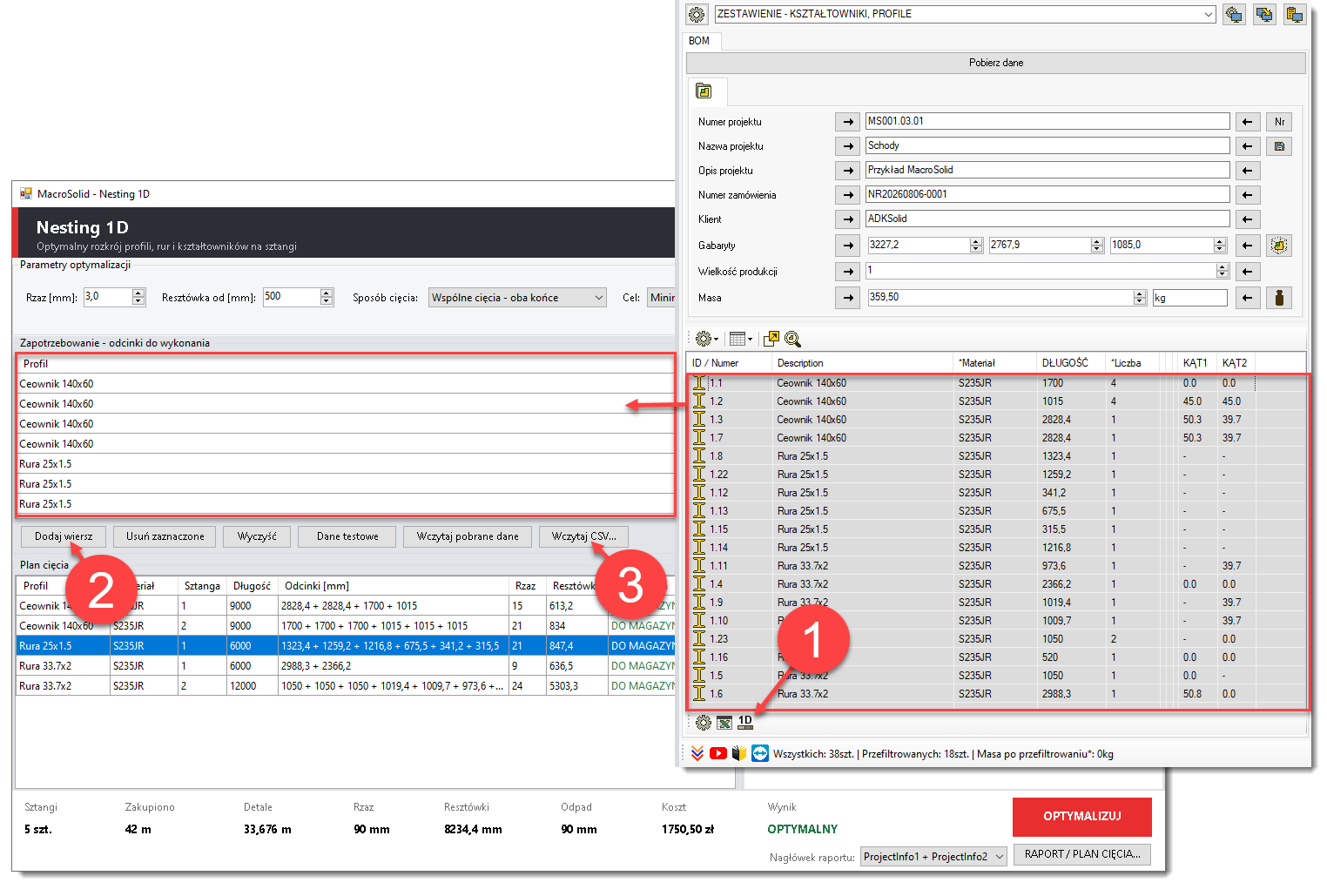Viewport: 1327px width, 896px height.
Task: Click the spinner on Gabaryty value 2767,9
Action: click(1097, 246)
